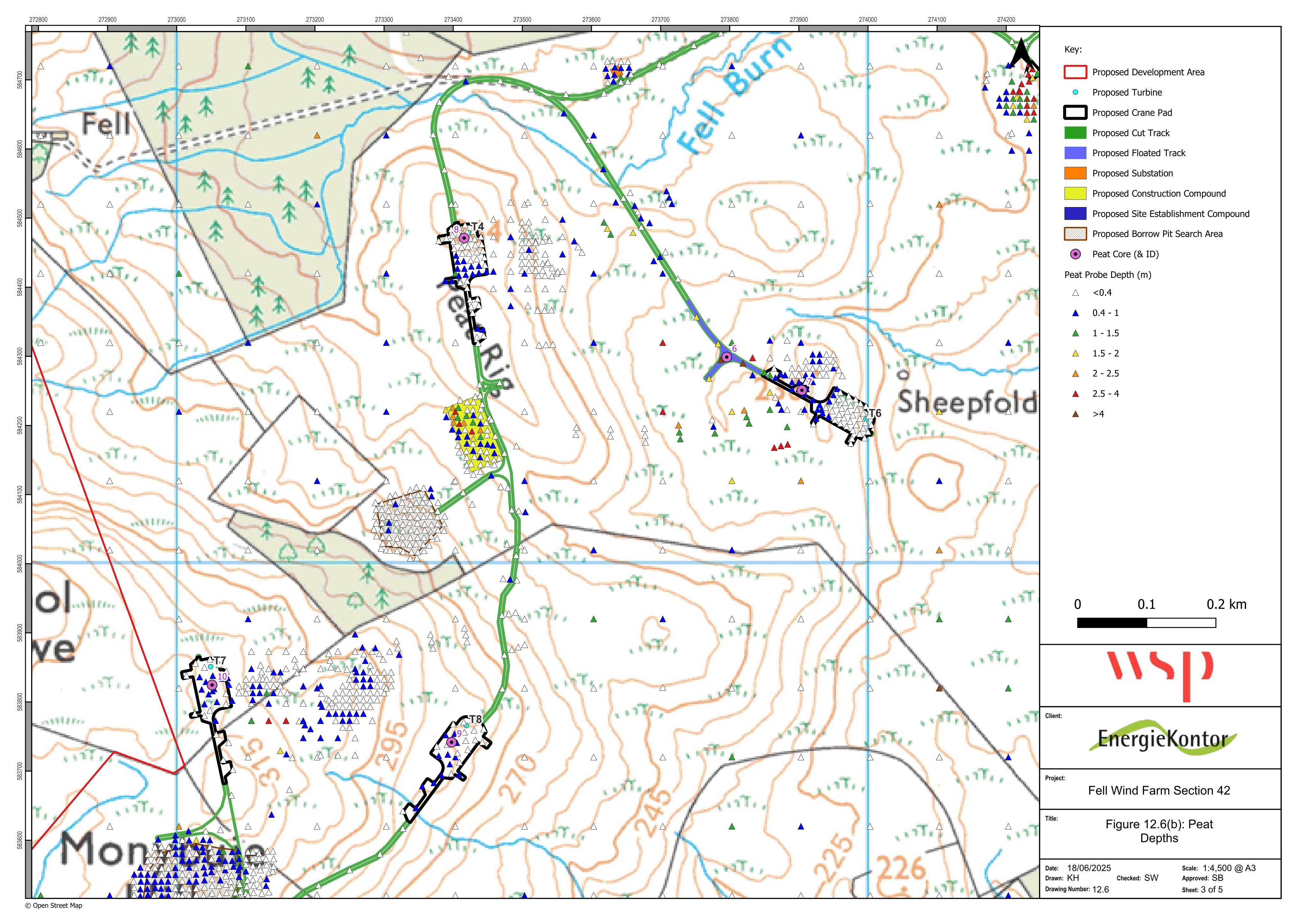
Task: Click the <0.4 peat depth legend triangle
Action: click(x=1075, y=293)
